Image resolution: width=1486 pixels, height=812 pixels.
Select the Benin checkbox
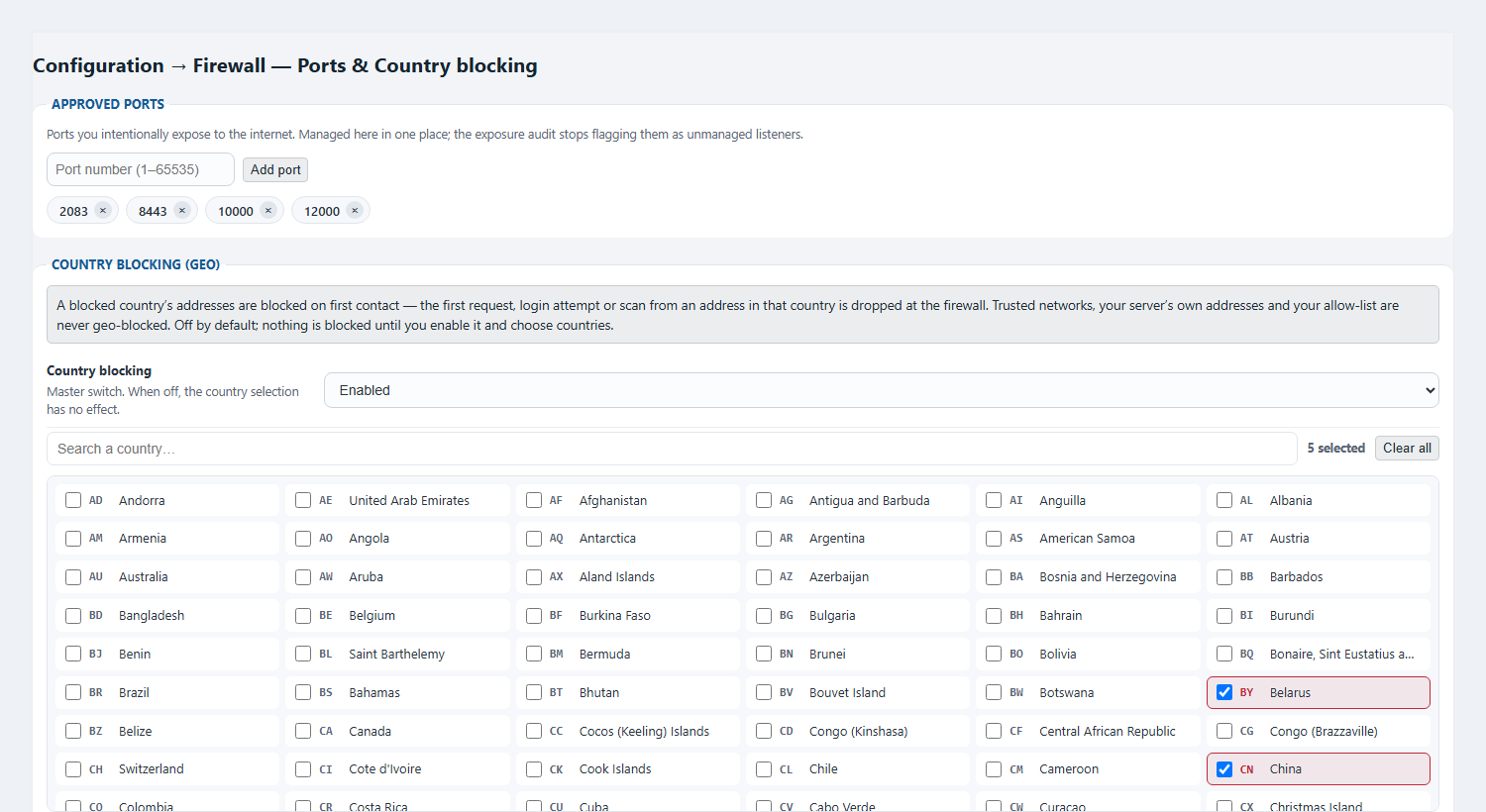coord(73,654)
